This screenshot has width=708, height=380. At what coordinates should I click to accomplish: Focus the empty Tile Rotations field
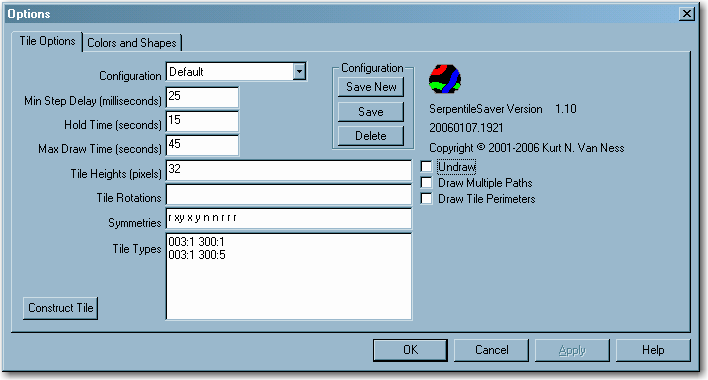tap(289, 195)
